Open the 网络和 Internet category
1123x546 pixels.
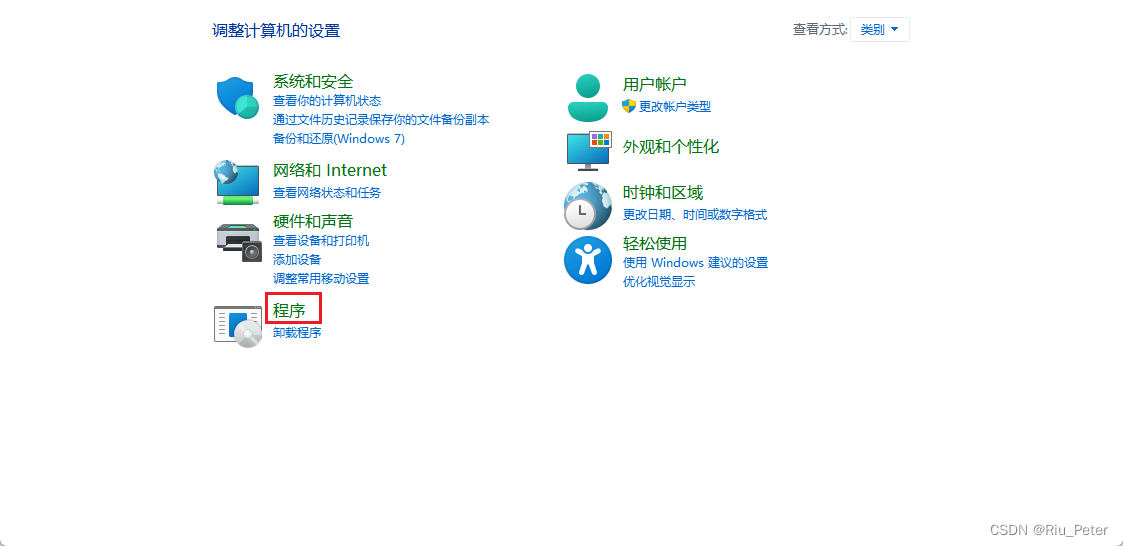(329, 171)
